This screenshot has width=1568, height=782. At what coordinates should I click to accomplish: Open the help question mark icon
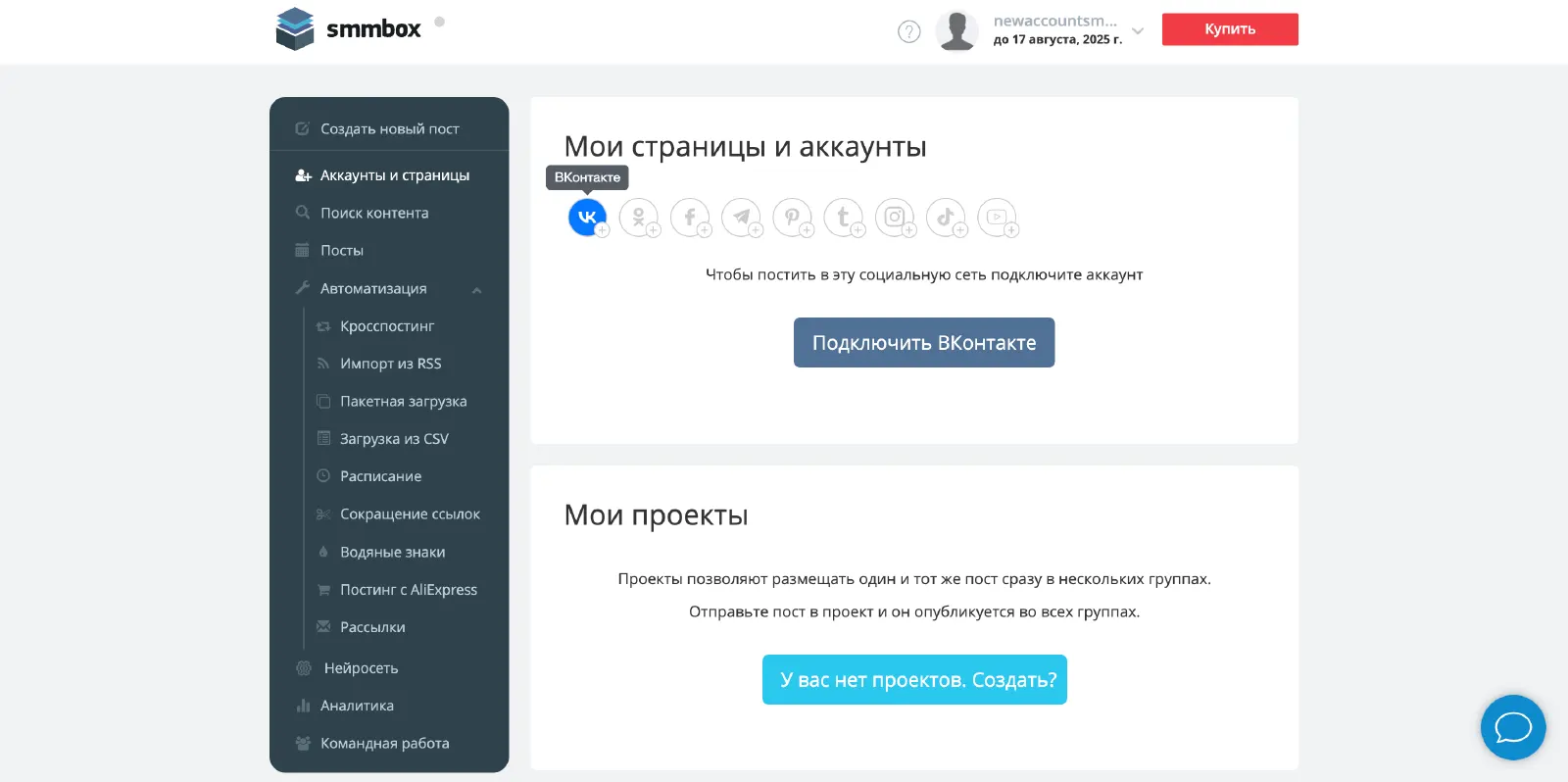909,31
